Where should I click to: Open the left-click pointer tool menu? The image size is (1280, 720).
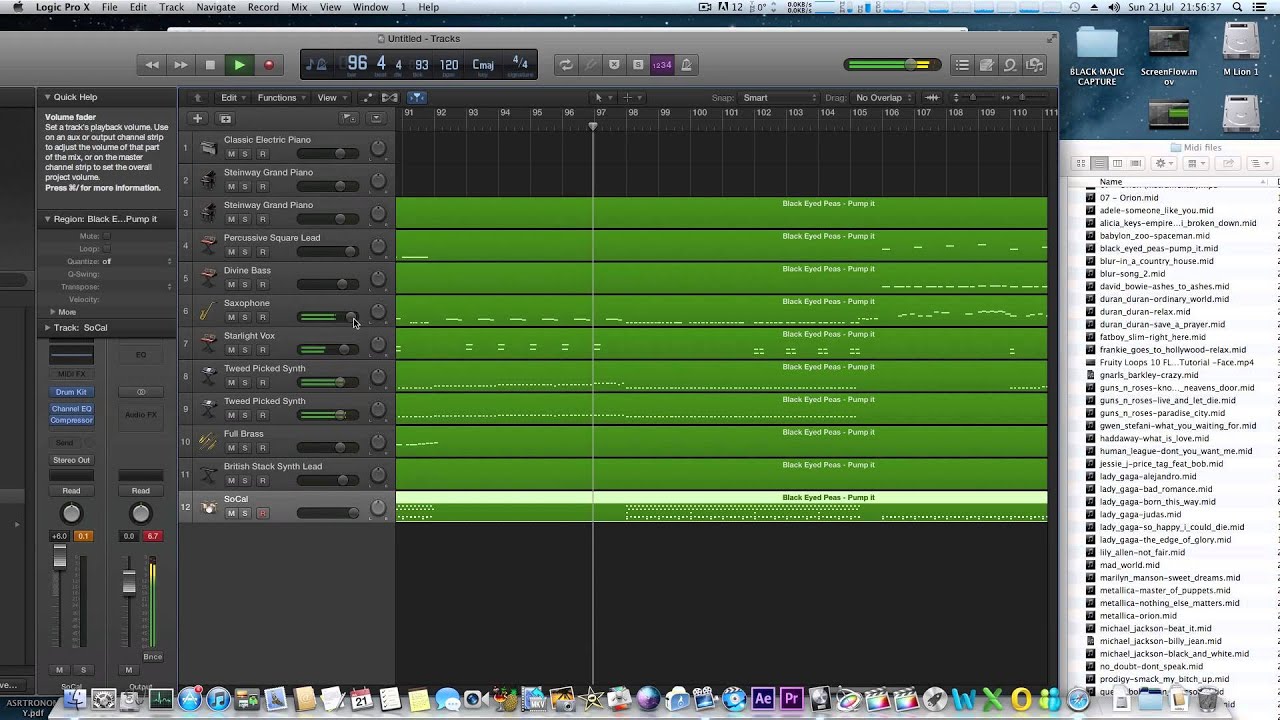(602, 97)
